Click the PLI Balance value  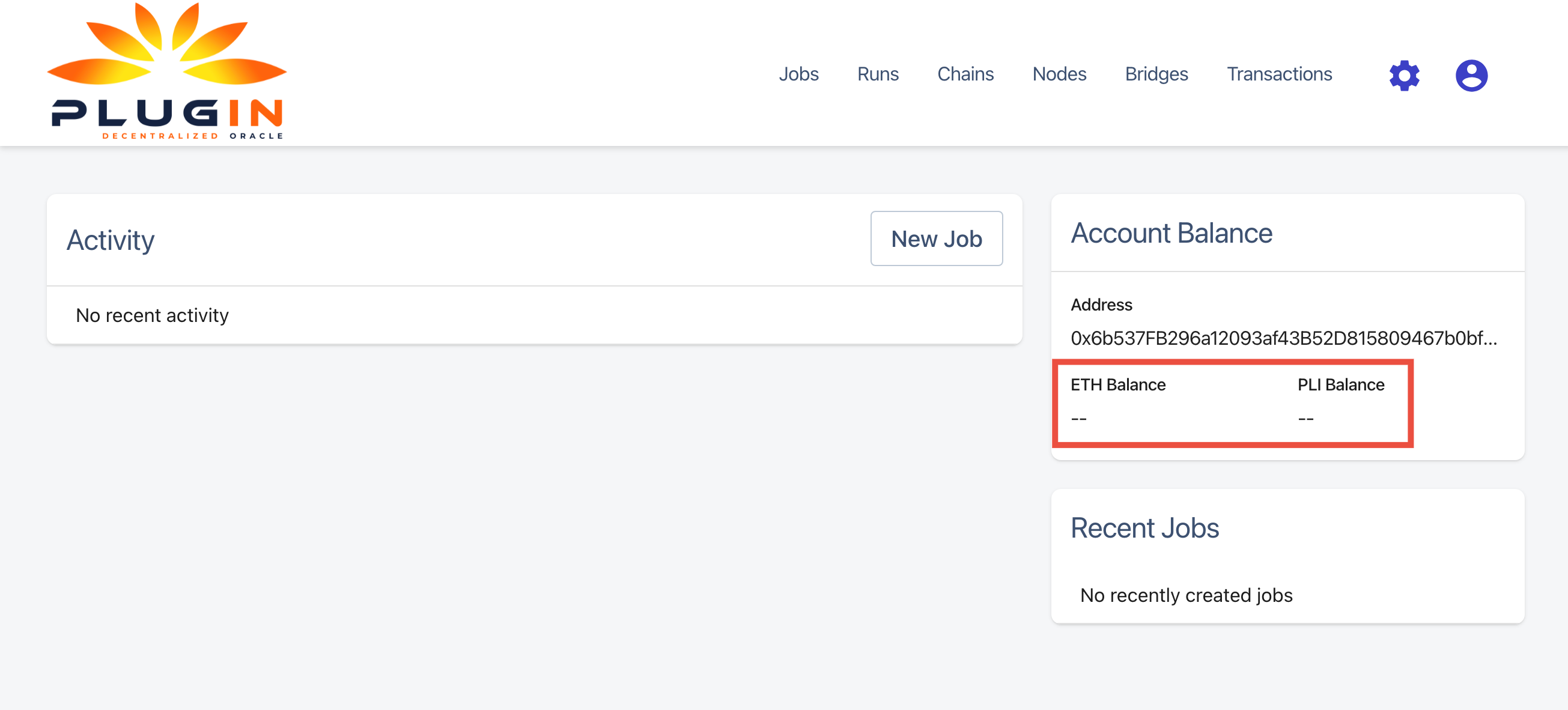coord(1306,418)
